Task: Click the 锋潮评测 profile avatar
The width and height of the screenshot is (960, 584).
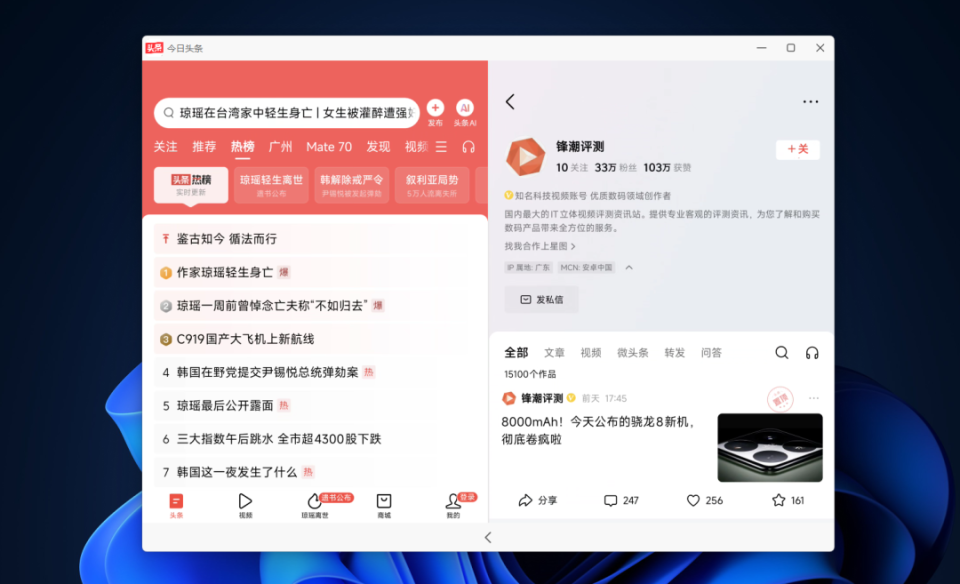Action: (x=525, y=157)
